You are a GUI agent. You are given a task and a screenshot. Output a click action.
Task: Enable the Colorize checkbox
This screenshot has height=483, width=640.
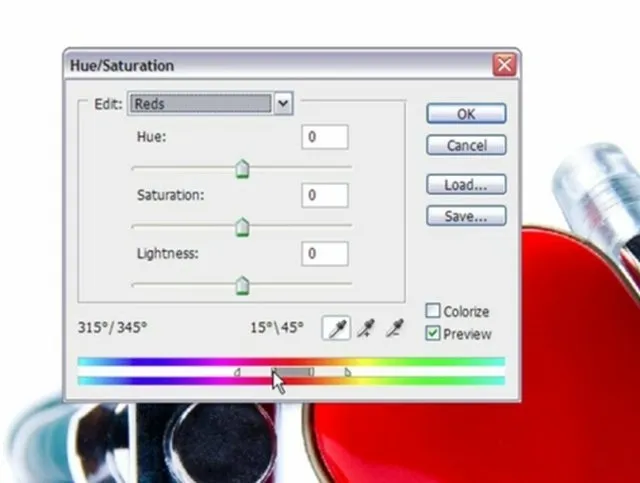(433, 311)
